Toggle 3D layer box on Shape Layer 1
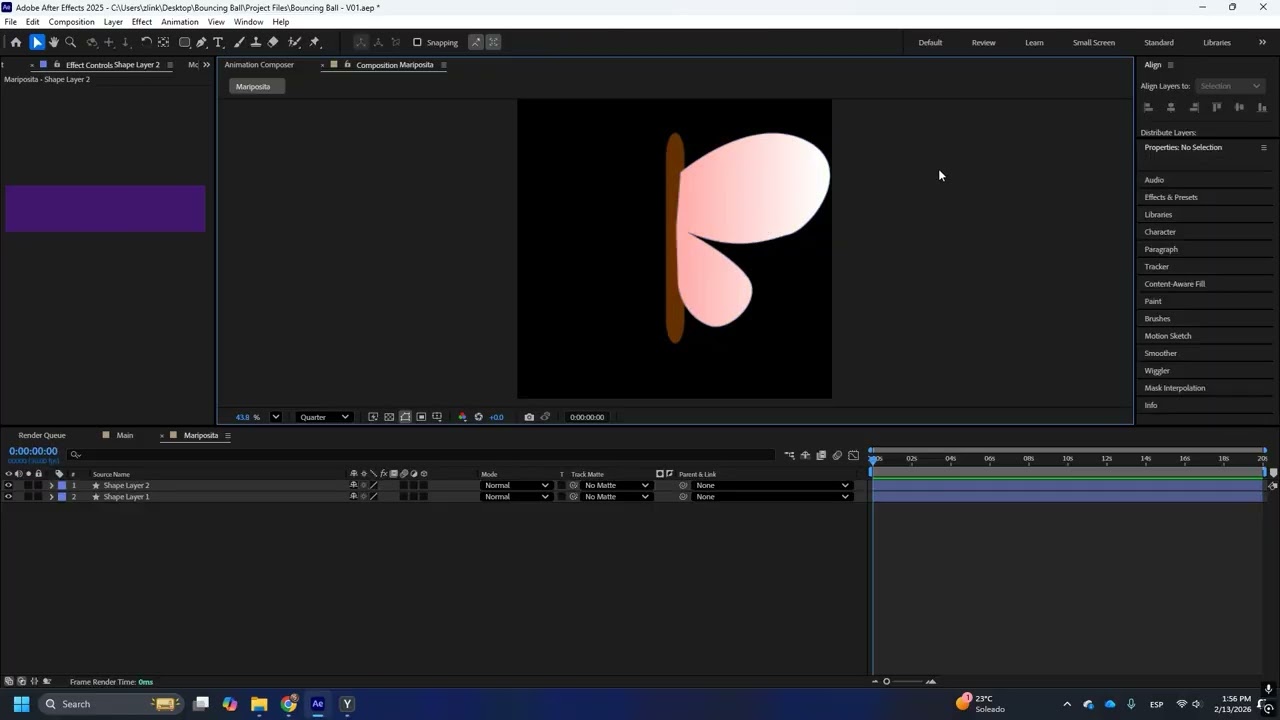 click(424, 497)
